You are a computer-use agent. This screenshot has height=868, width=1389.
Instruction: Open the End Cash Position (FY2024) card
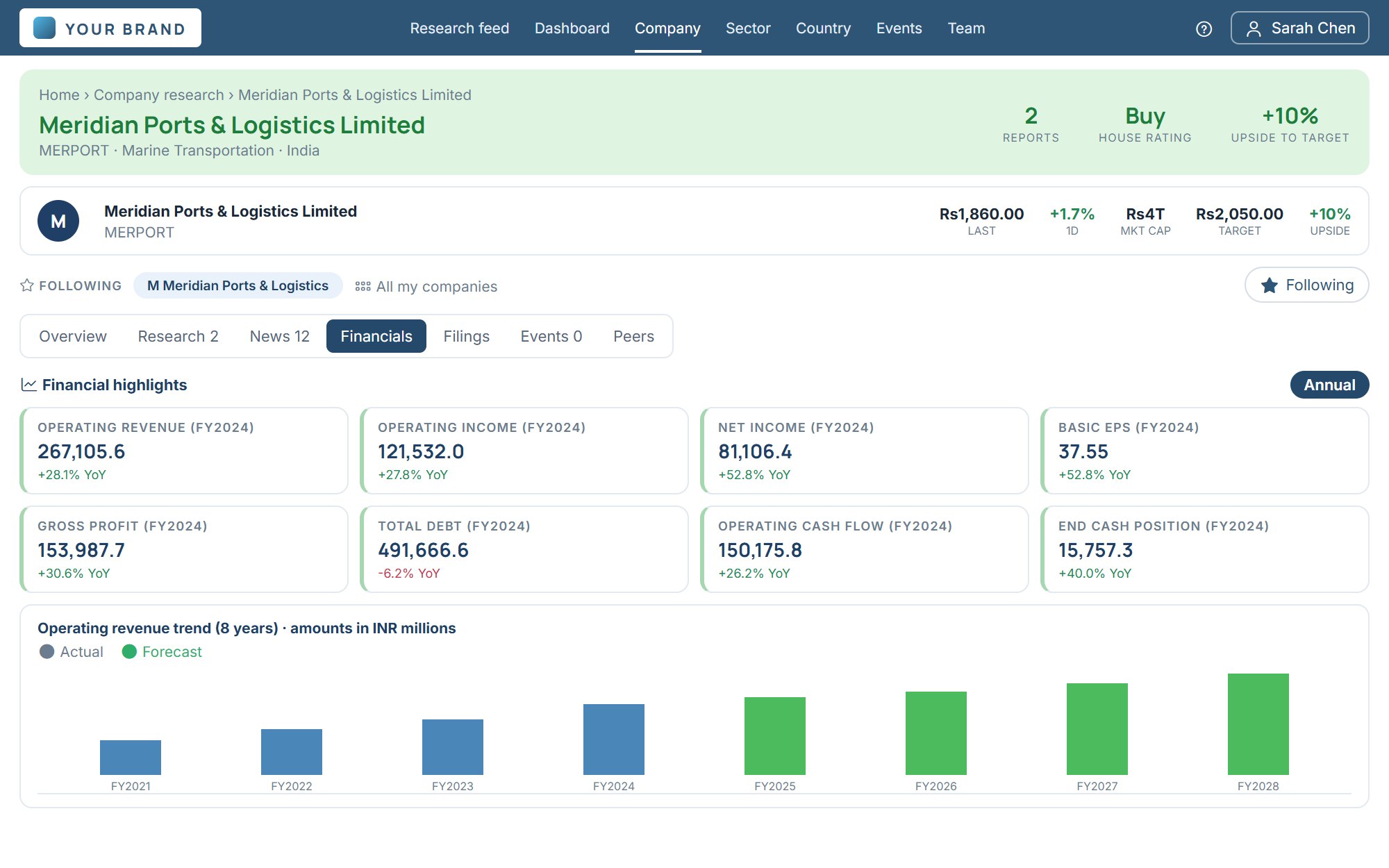(x=1205, y=549)
